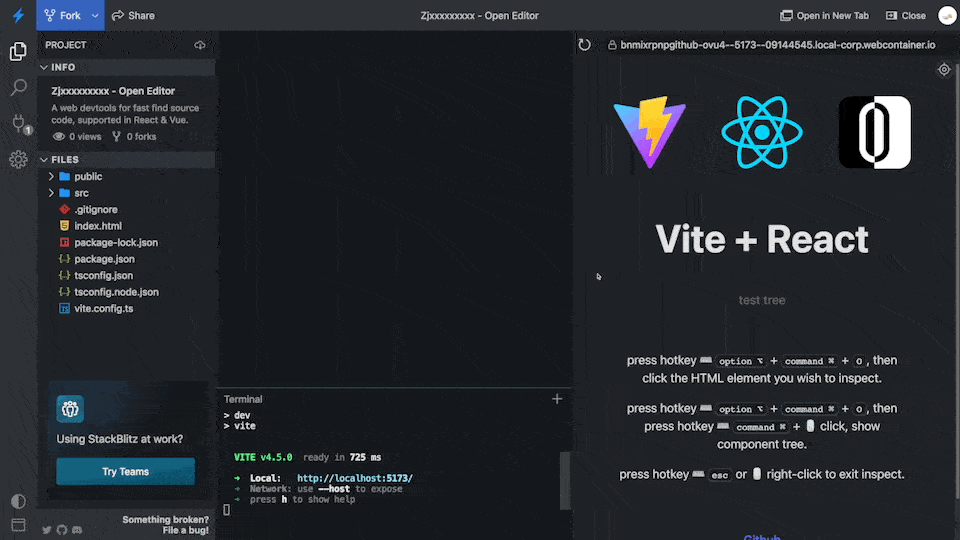
Task: Open the Fork dropdown arrow
Action: 95,15
